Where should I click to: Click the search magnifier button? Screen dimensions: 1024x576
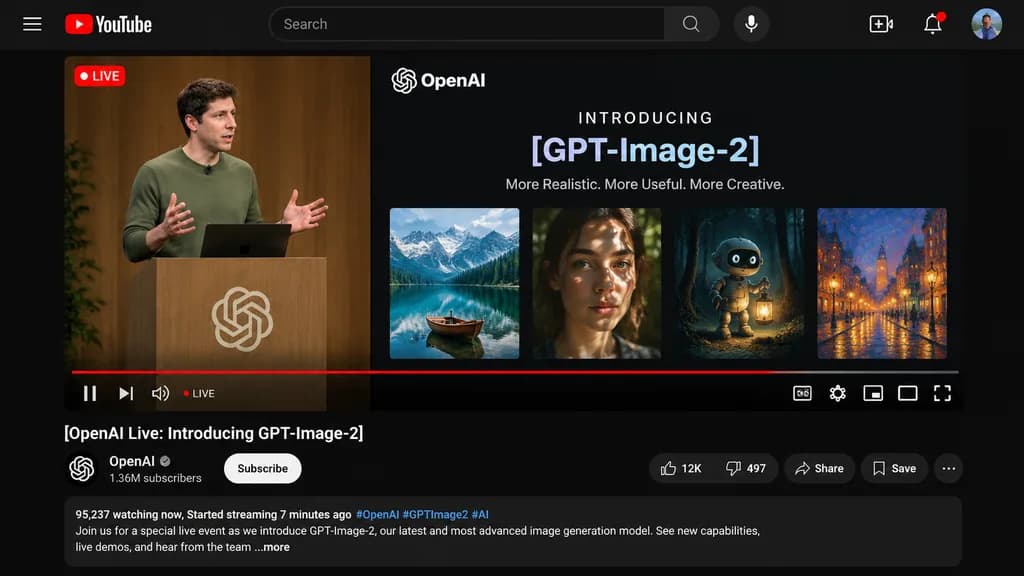tap(691, 24)
